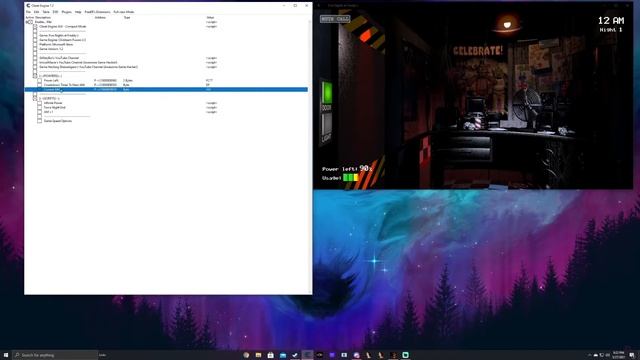Open the notification center icon
This screenshot has height=360, width=640.
click(632, 355)
